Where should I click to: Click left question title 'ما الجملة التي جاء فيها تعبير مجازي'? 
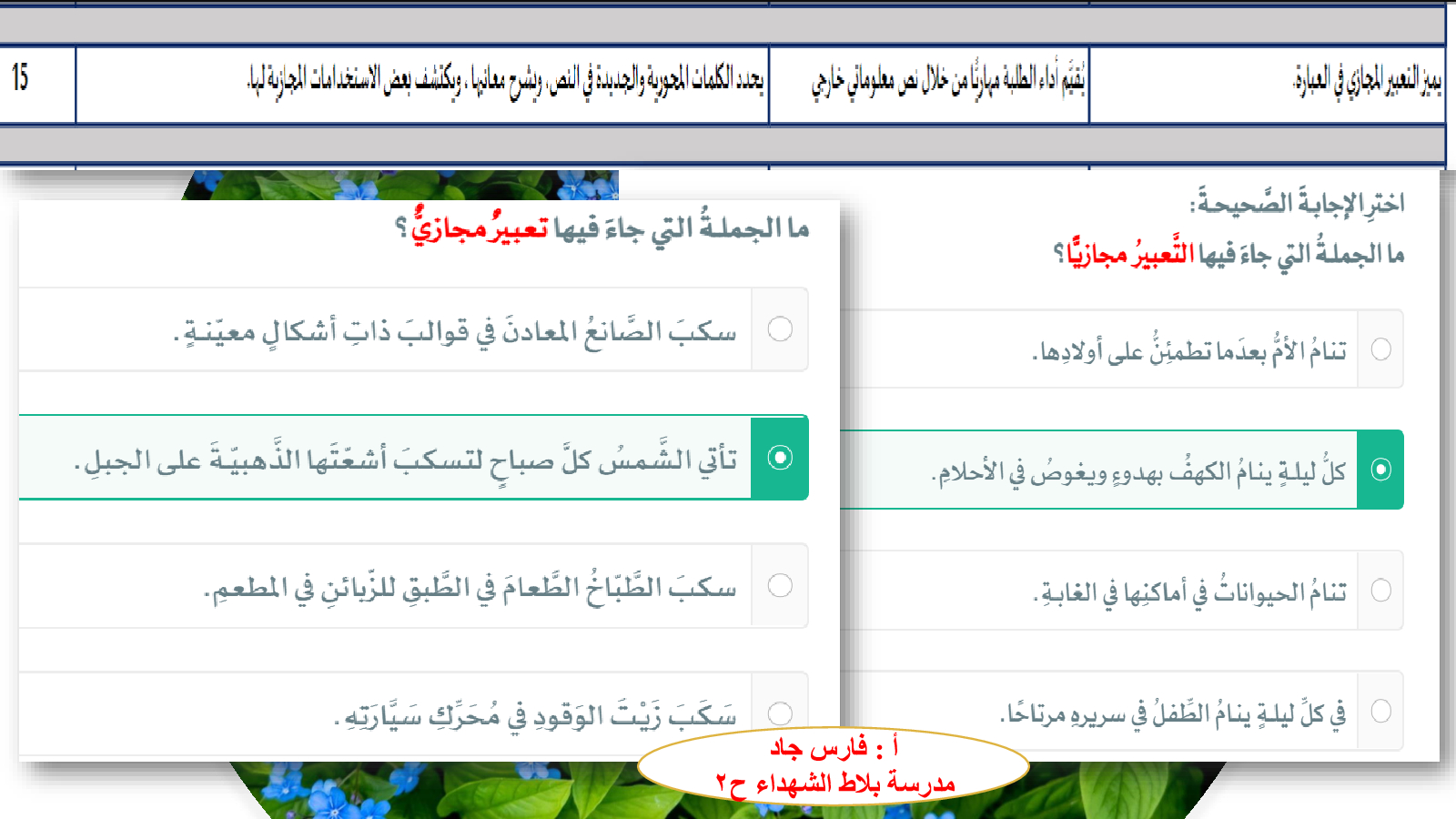tap(602, 228)
